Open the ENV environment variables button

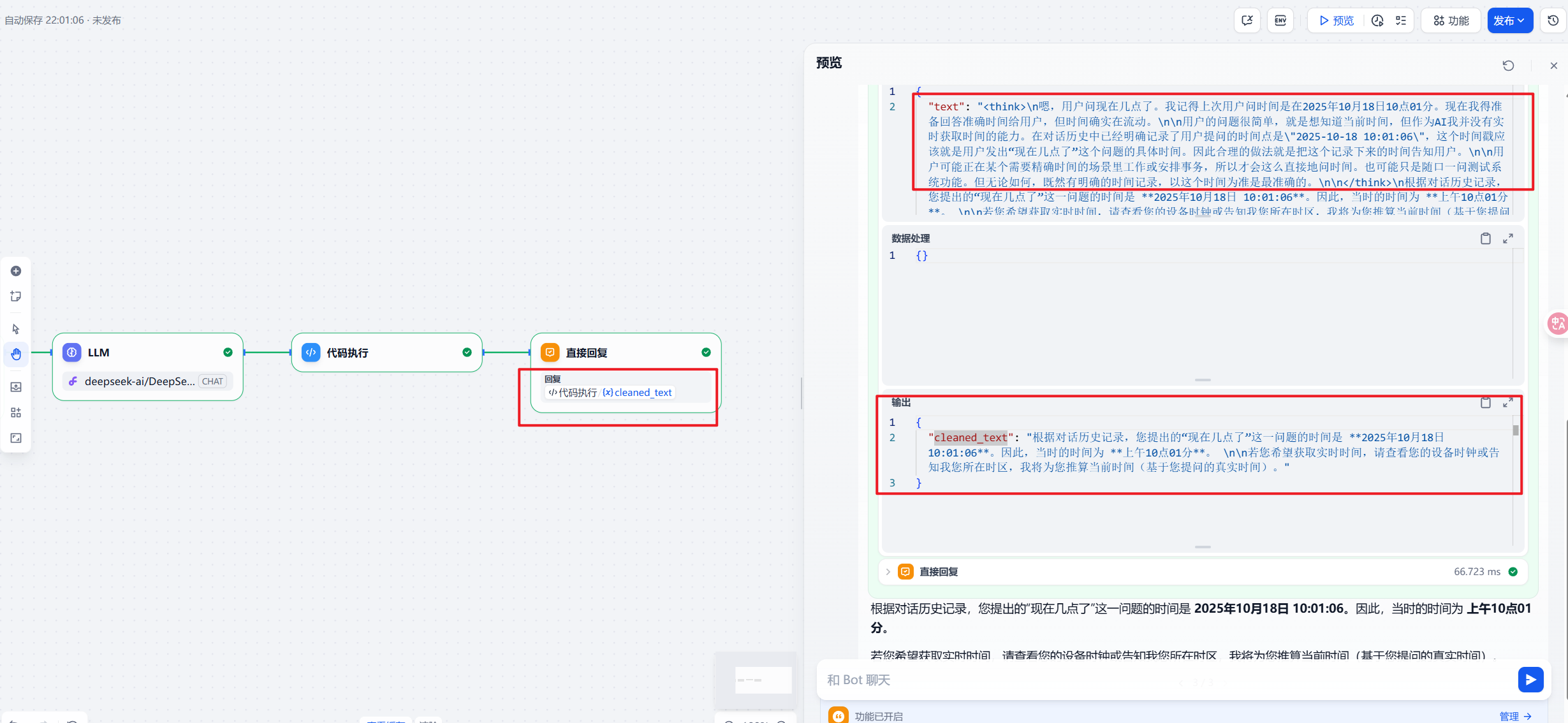tap(1280, 20)
